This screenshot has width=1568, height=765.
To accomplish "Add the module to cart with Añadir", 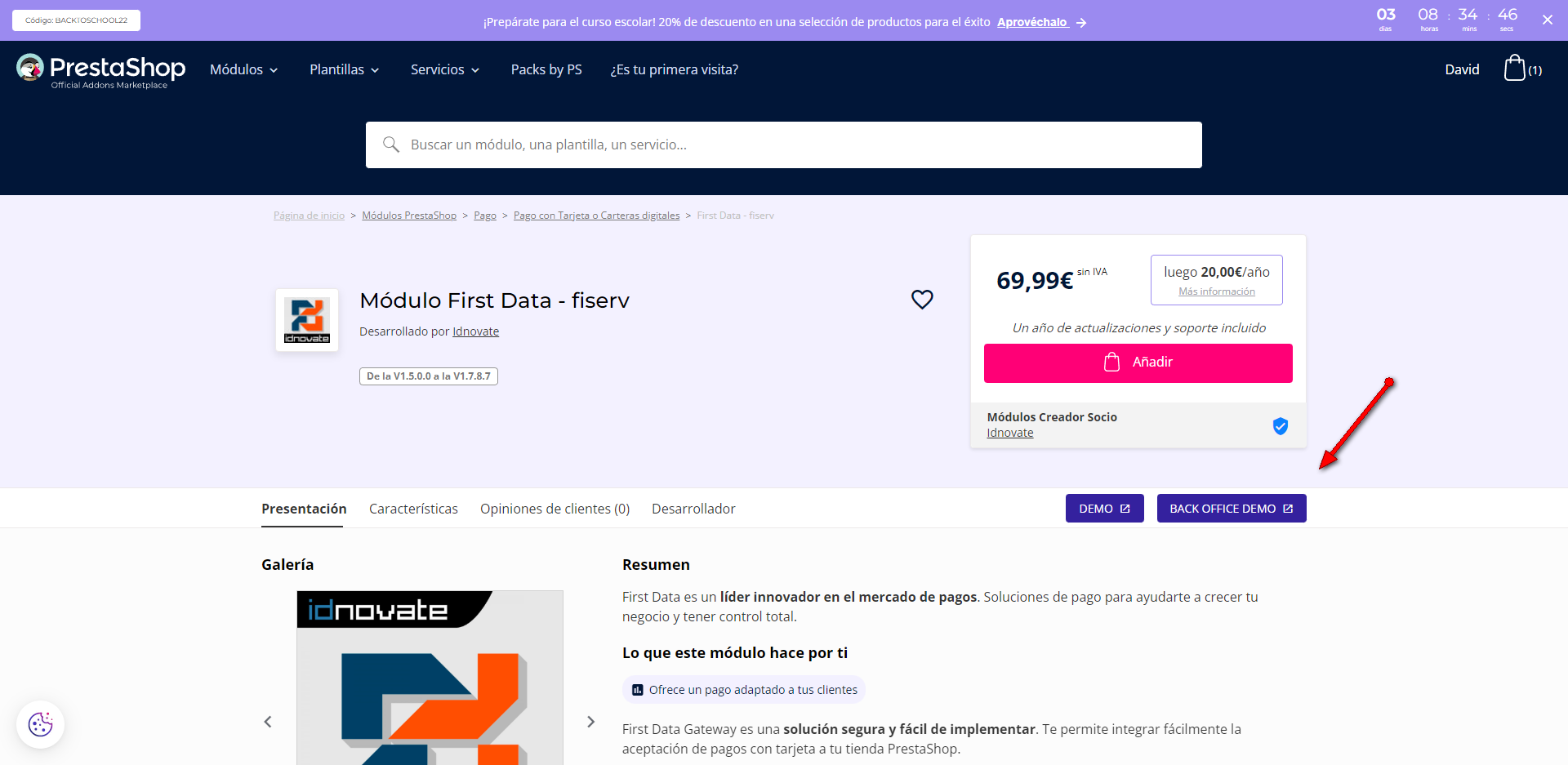I will pyautogui.click(x=1138, y=362).
